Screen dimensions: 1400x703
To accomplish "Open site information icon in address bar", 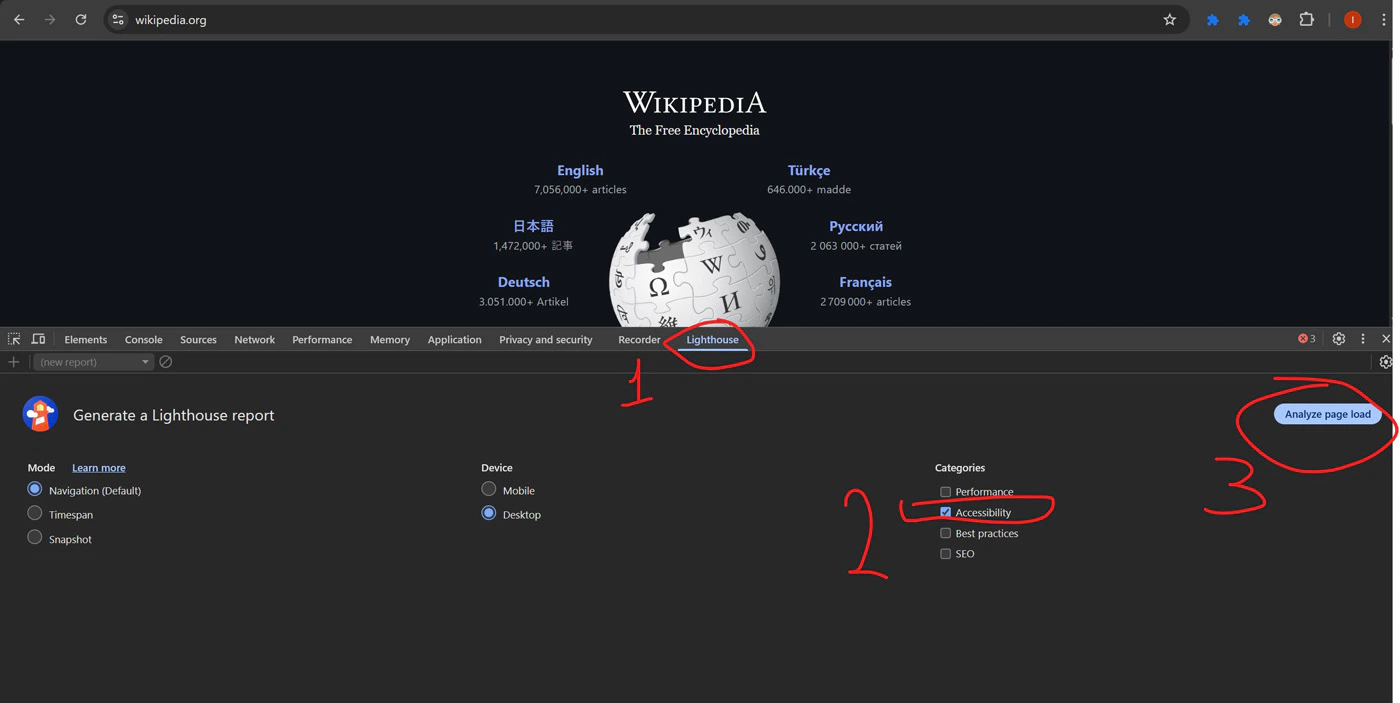I will [x=118, y=19].
